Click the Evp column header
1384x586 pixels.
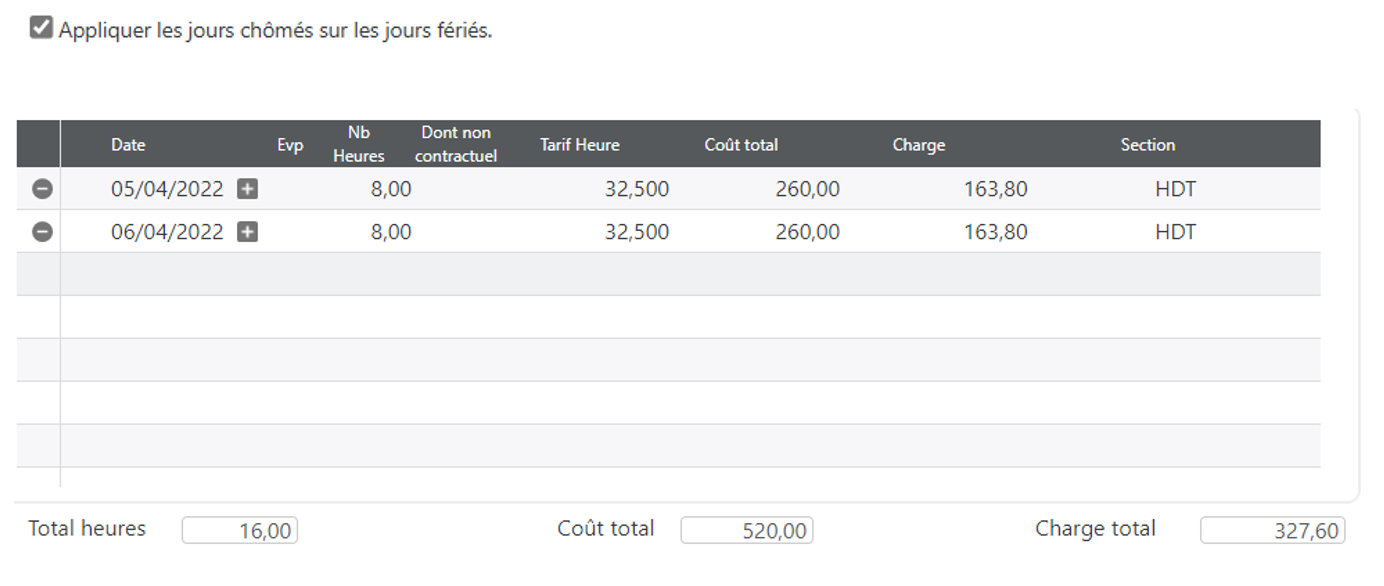pyautogui.click(x=290, y=145)
